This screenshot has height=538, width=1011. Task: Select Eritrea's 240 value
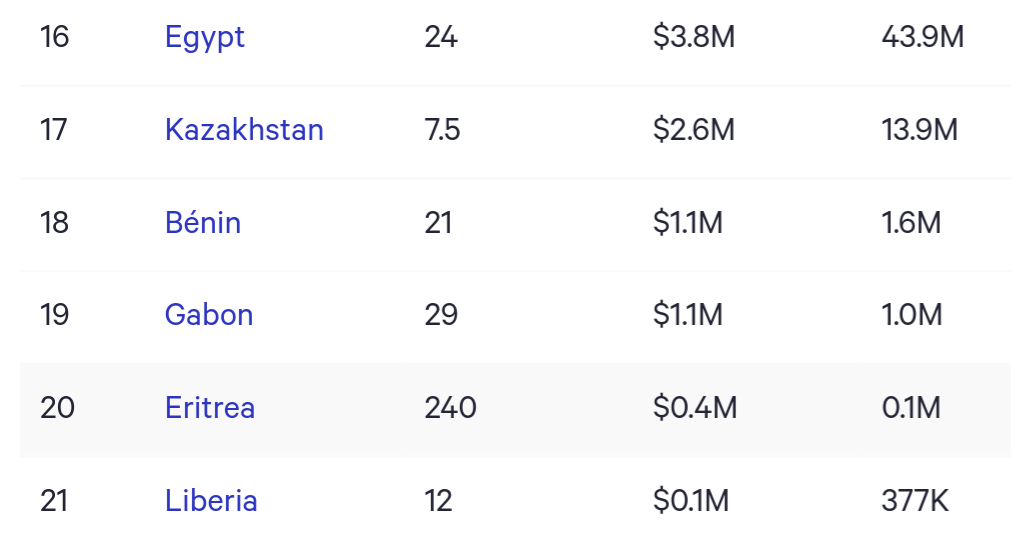pyautogui.click(x=450, y=408)
